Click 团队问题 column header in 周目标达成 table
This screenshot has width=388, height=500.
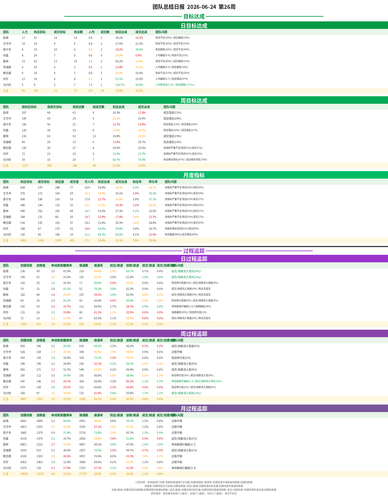[x=169, y=107]
